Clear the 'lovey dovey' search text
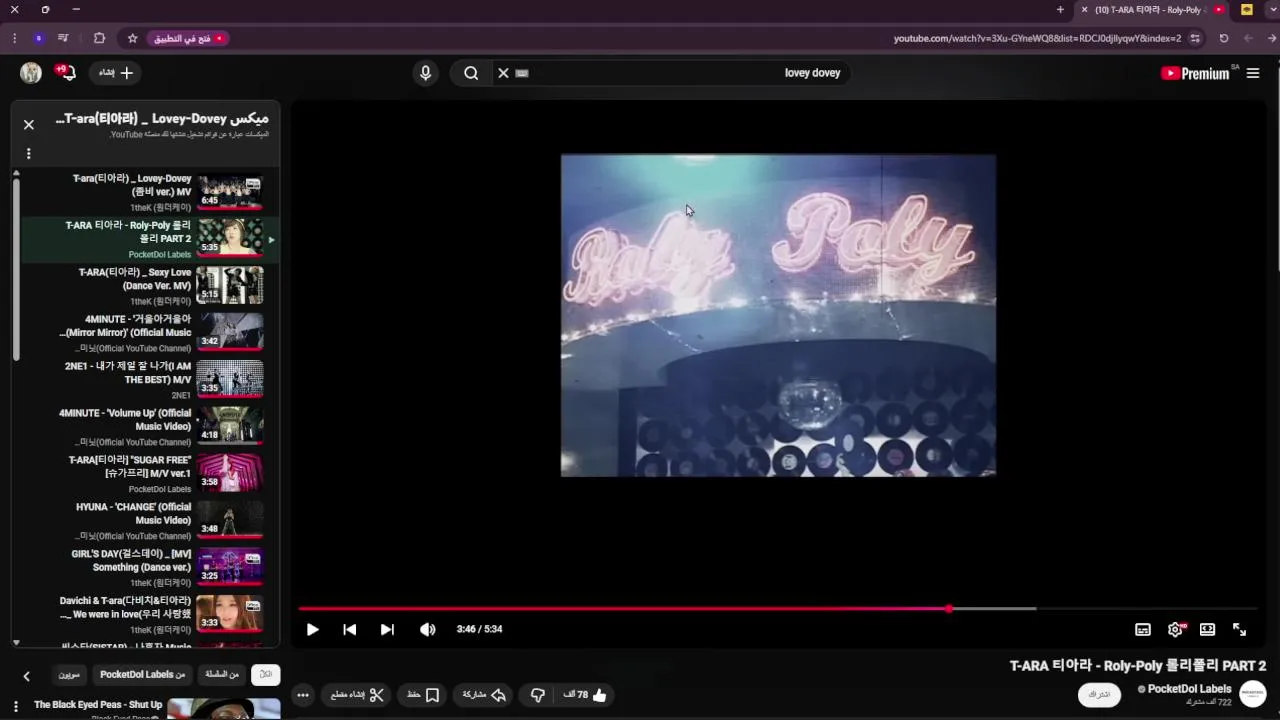This screenshot has width=1280, height=720. pos(503,73)
